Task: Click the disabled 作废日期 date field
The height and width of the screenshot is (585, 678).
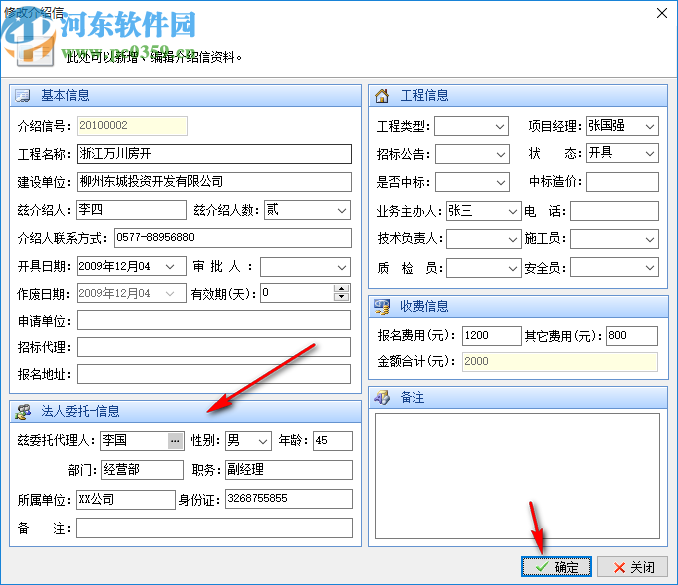Action: [131, 293]
